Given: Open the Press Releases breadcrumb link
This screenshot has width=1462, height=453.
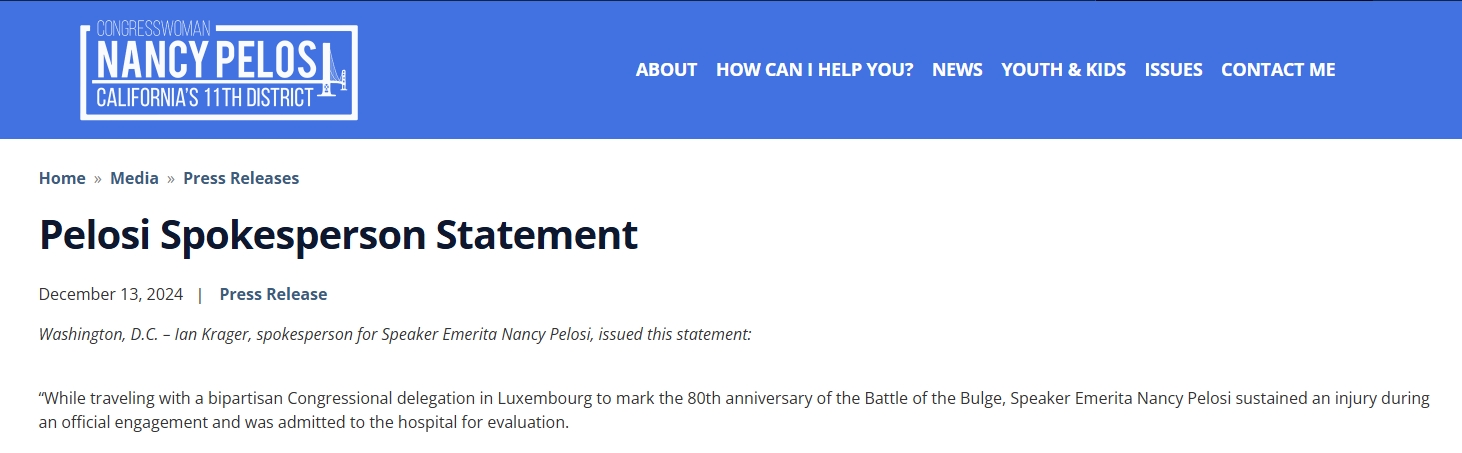Looking at the screenshot, I should [x=241, y=178].
